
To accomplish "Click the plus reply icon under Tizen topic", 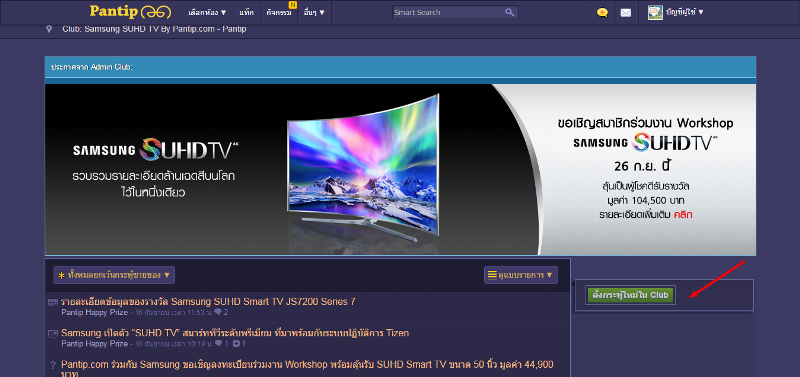I will [236, 344].
